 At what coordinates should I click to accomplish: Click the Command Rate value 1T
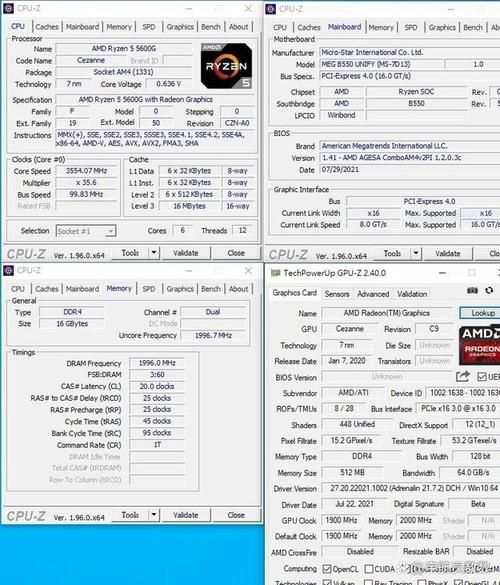tap(157, 445)
